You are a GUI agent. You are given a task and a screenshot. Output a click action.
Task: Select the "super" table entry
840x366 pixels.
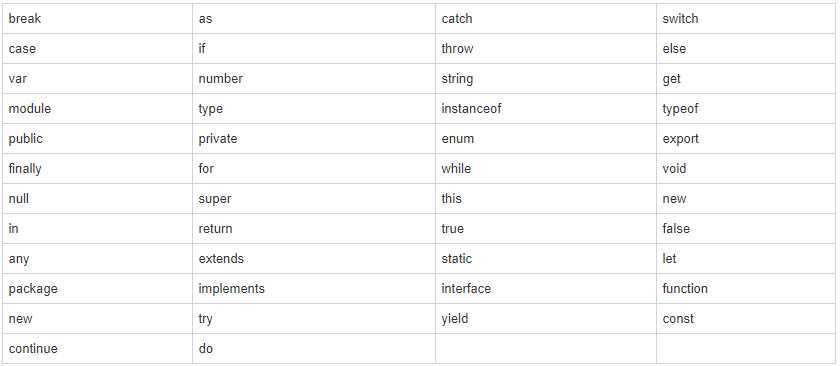click(x=215, y=199)
